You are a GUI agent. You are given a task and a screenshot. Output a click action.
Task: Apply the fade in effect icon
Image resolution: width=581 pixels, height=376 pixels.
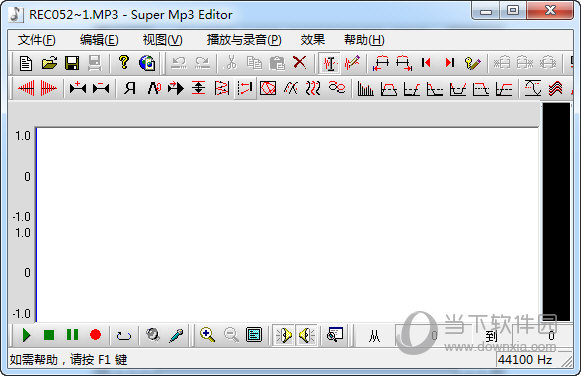[x=26, y=88]
